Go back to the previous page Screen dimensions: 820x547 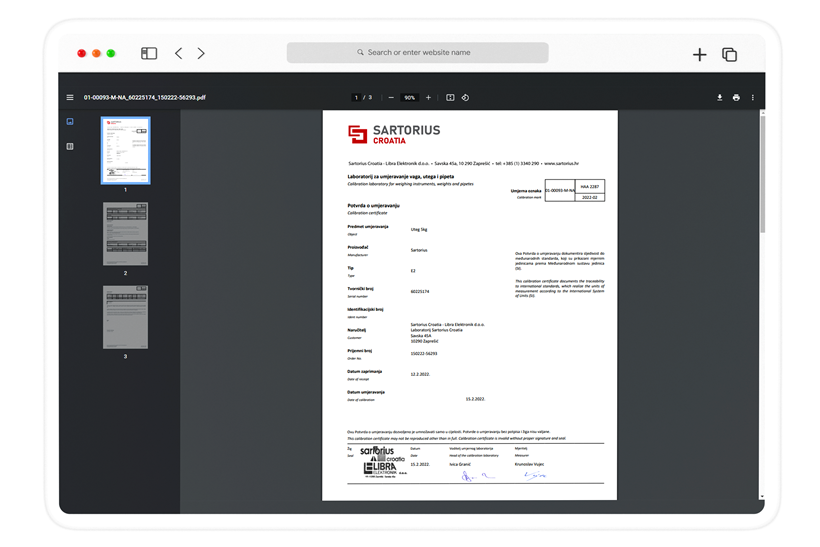[x=179, y=53]
